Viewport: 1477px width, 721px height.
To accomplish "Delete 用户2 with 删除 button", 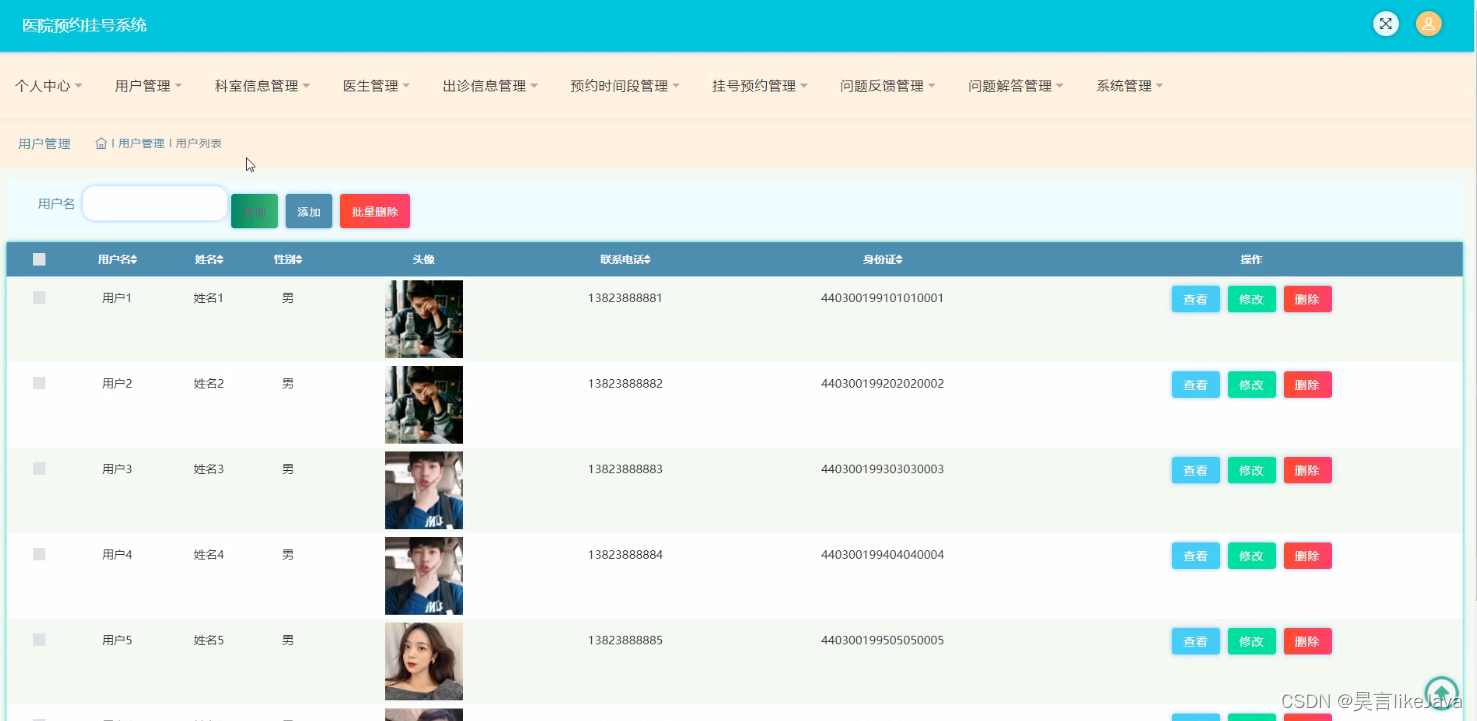I will coord(1308,384).
